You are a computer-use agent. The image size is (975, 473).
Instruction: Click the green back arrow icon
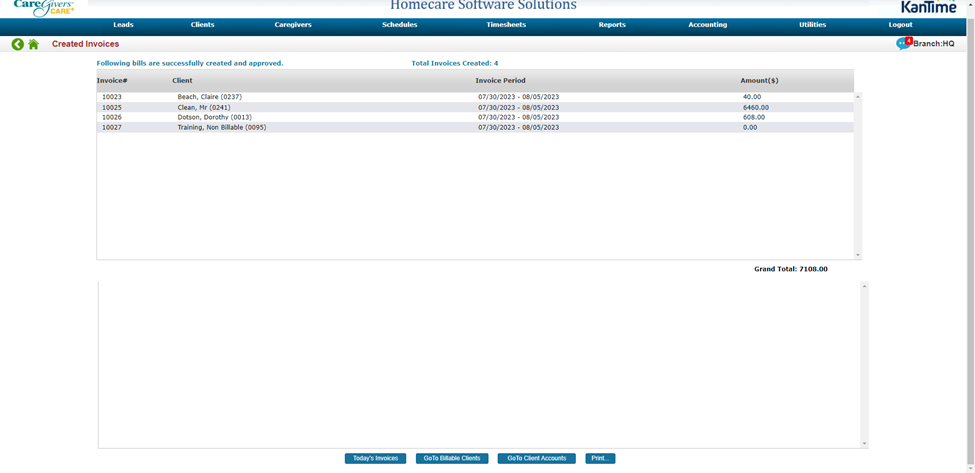[x=18, y=44]
